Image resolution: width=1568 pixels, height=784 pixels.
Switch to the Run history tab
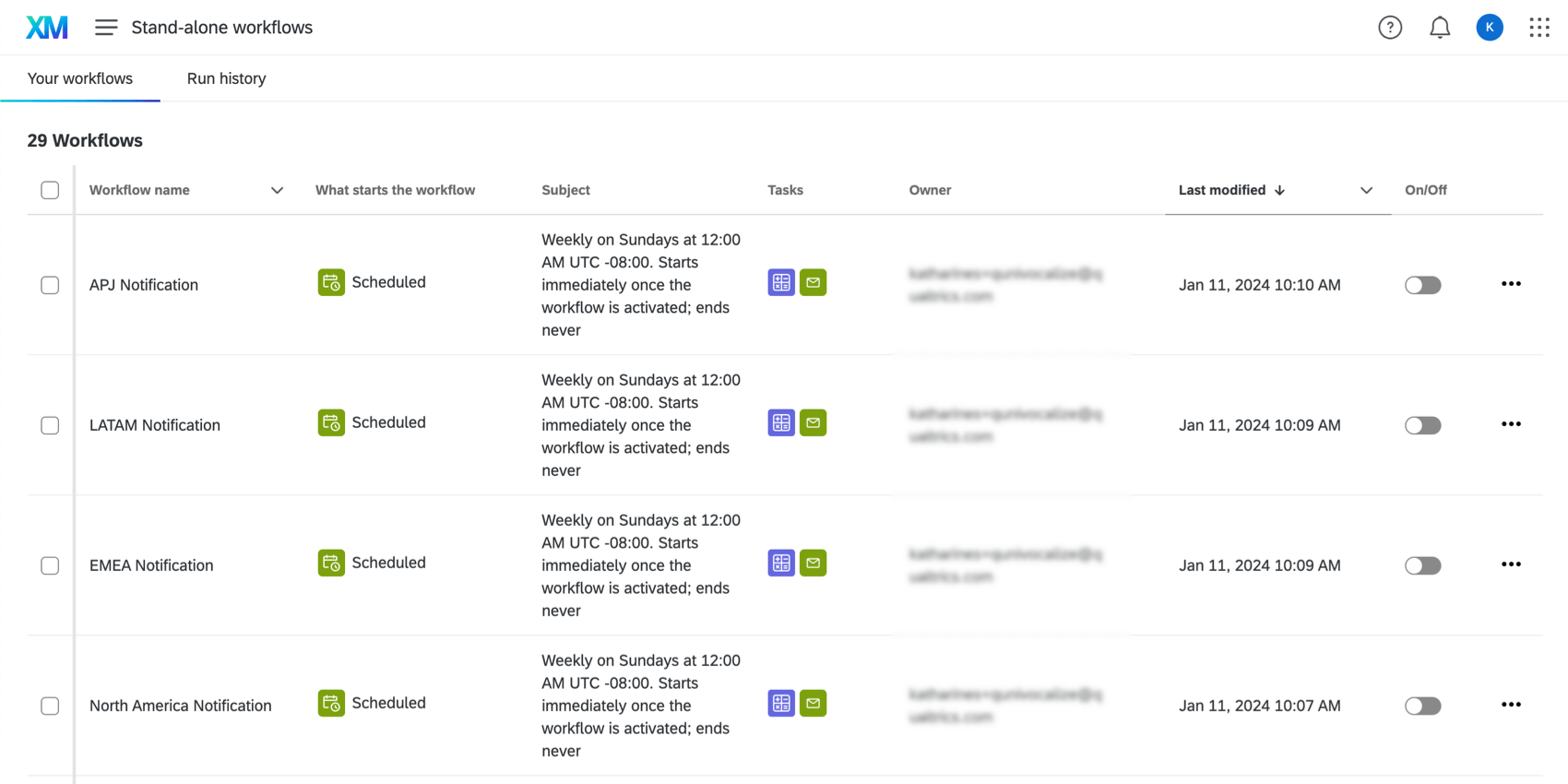coord(226,78)
